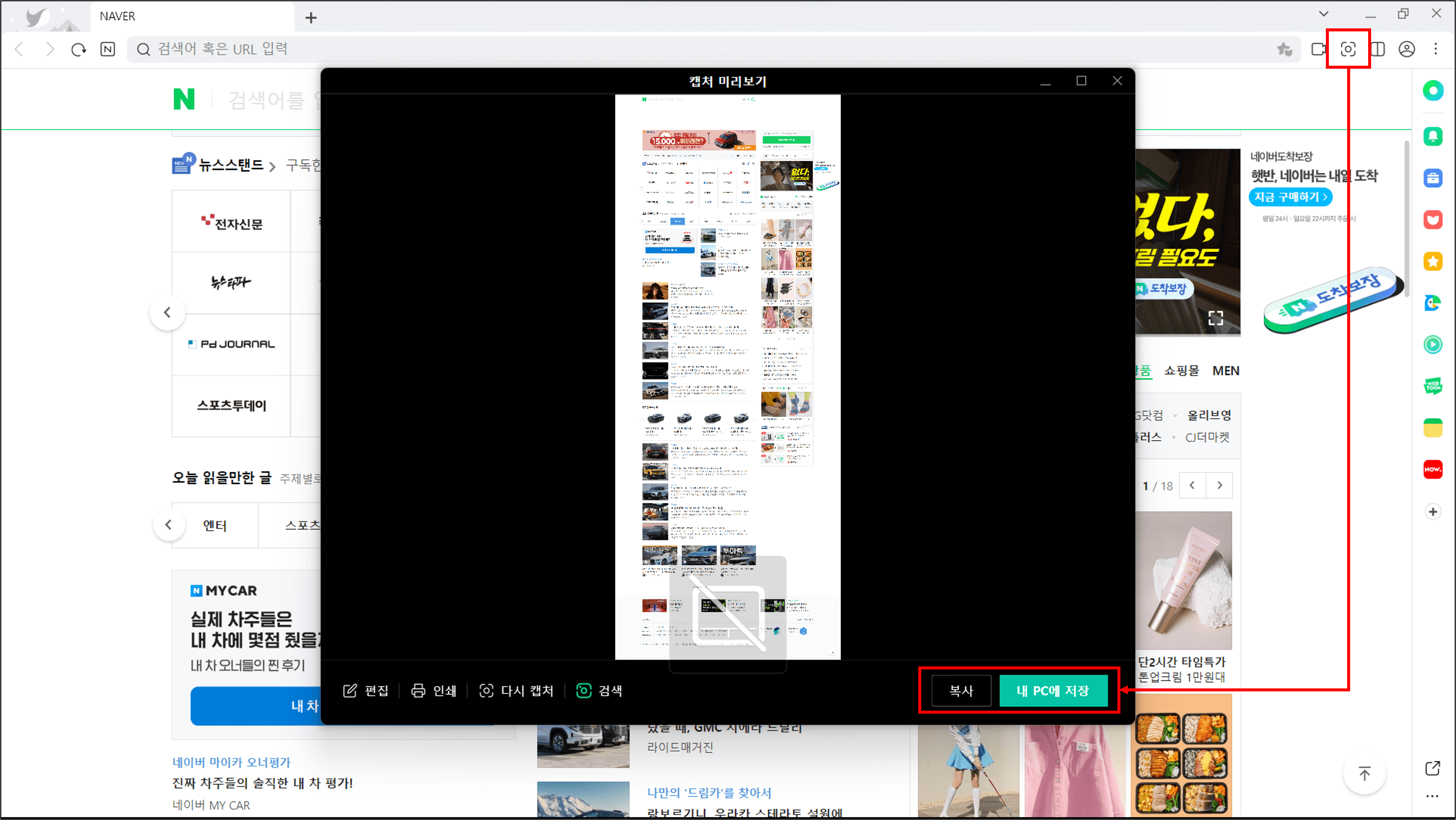Click 편집 (edit) in capture preview
Viewport: 1456px width, 820px height.
click(x=366, y=691)
